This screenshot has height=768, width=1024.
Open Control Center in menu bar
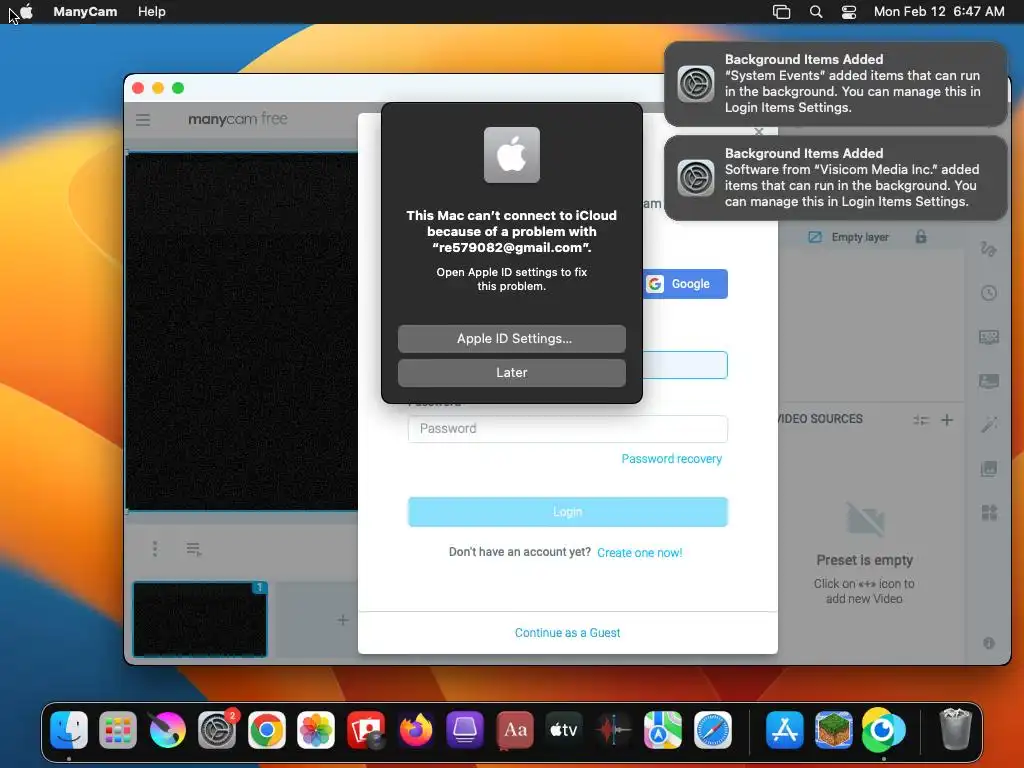(848, 12)
